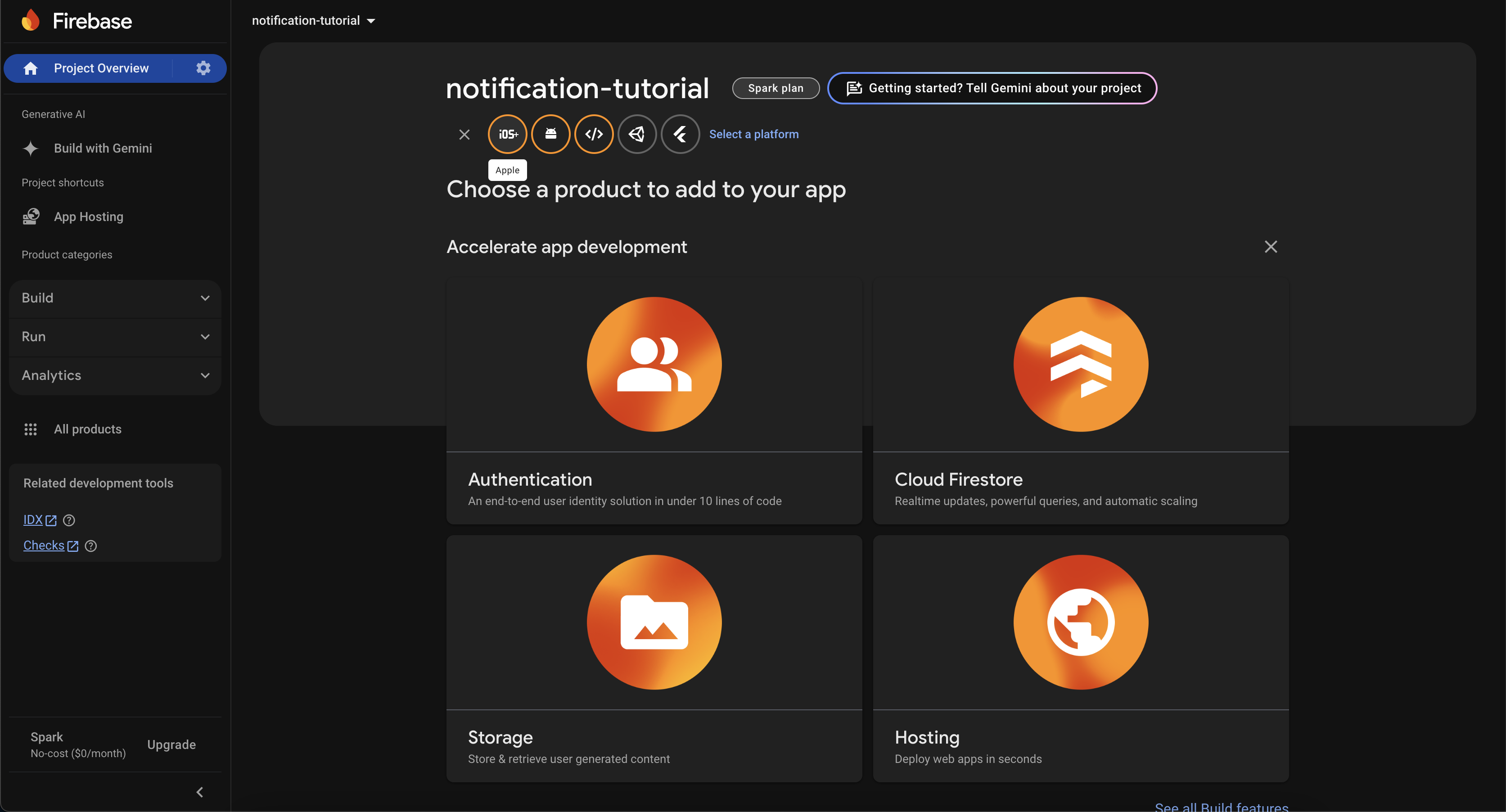Click the All products grid icon

(31, 430)
